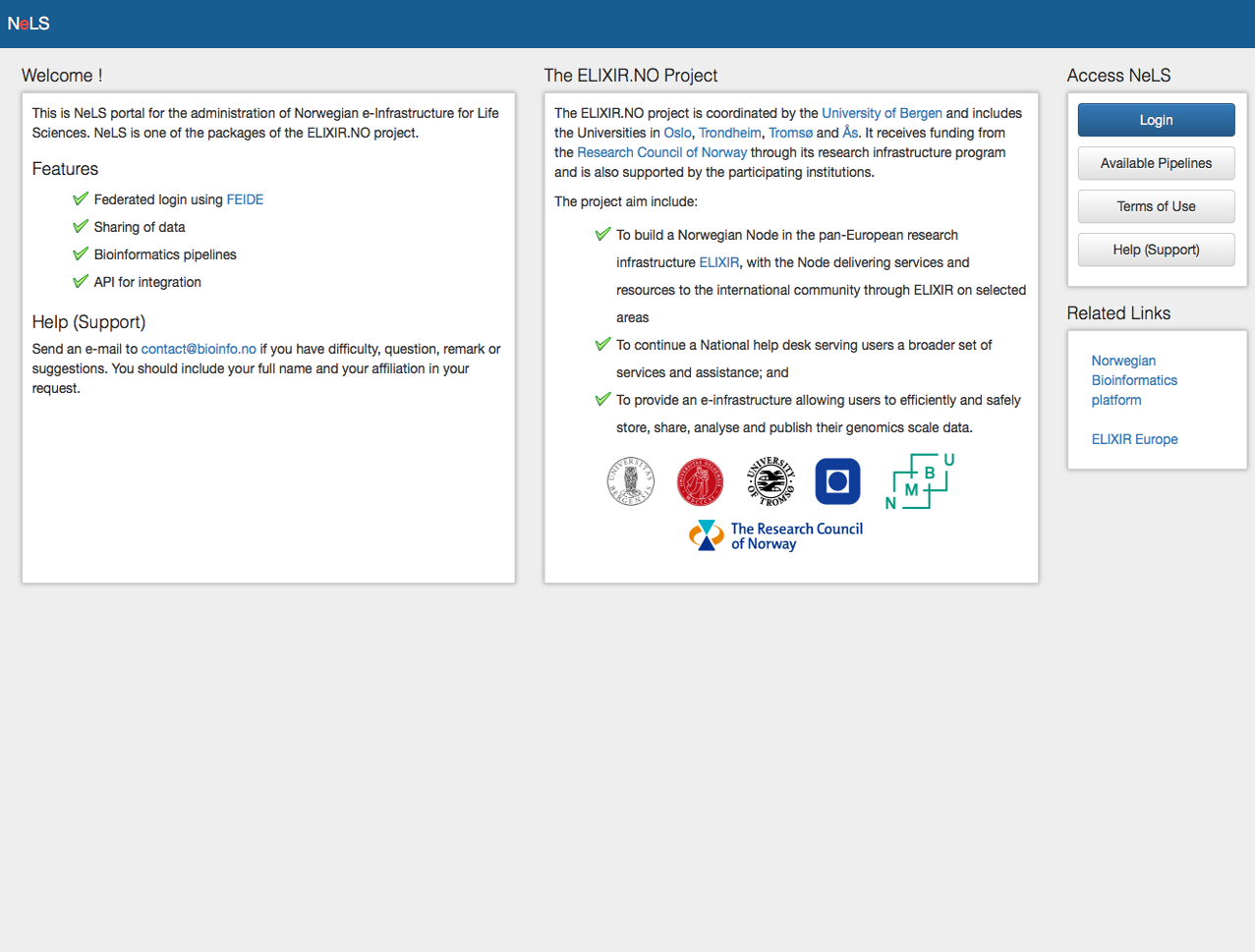Open Available Pipelines

[1156, 163]
